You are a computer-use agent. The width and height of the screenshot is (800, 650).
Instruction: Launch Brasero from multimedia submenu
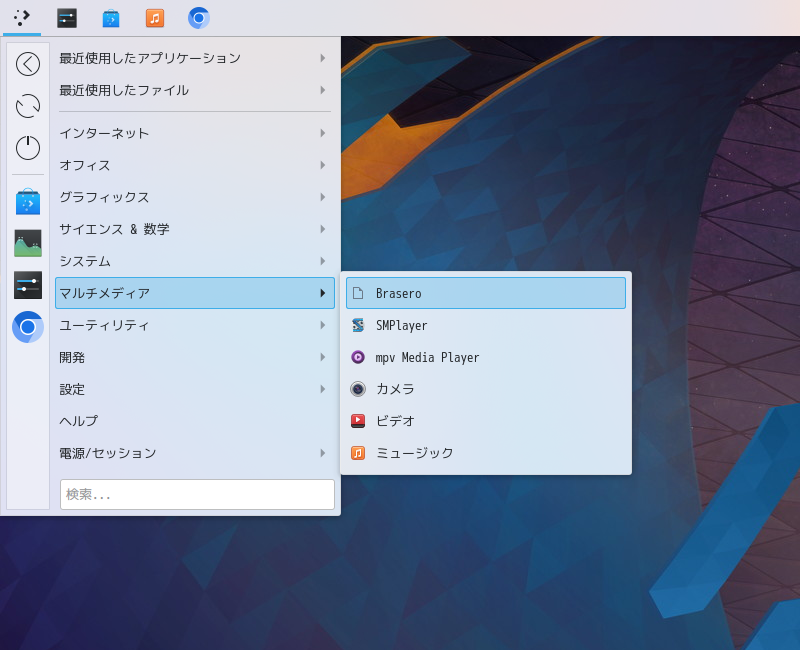(486, 293)
